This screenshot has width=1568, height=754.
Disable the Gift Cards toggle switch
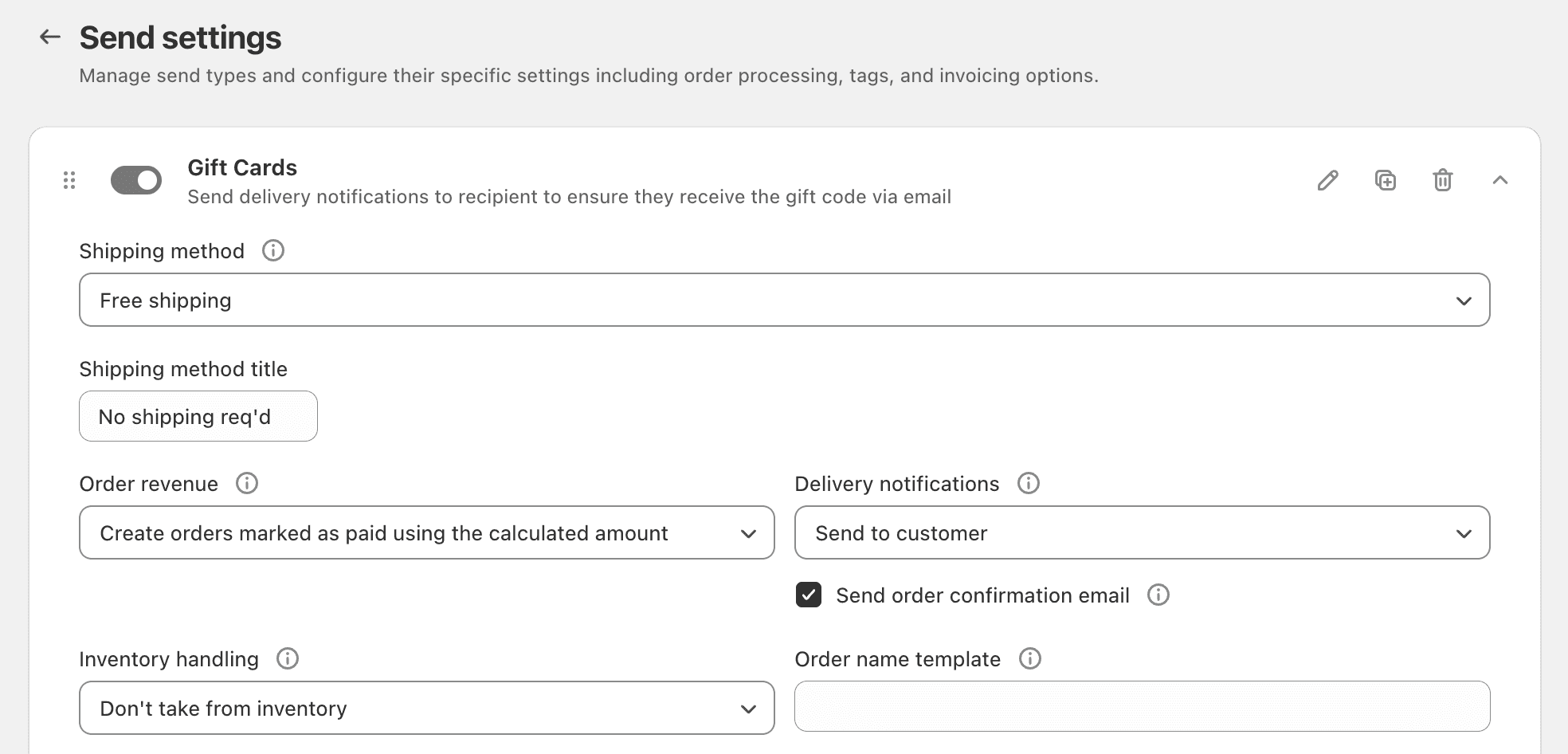click(136, 180)
